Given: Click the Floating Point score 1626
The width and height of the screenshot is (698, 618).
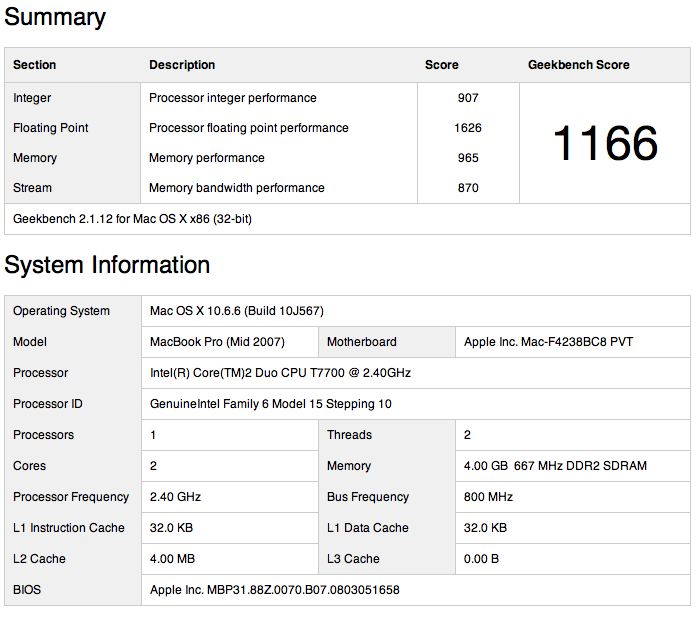Looking at the screenshot, I should pyautogui.click(x=468, y=128).
